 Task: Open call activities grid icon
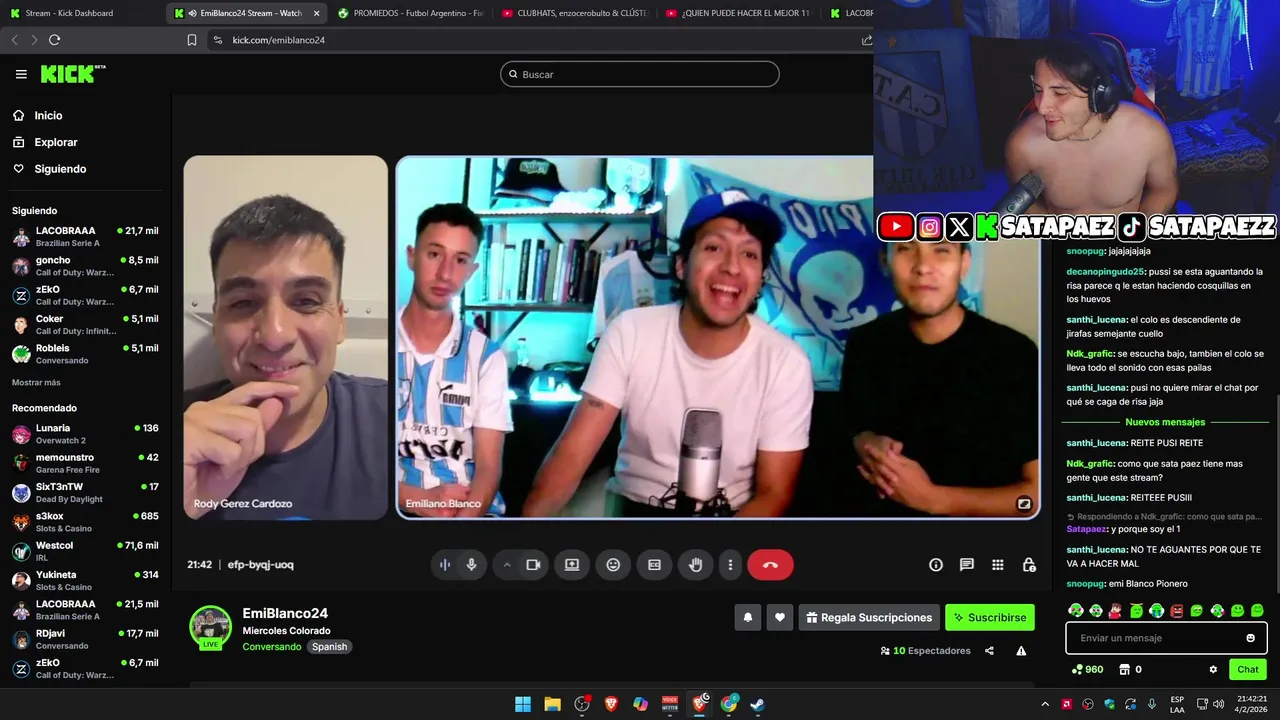[998, 565]
